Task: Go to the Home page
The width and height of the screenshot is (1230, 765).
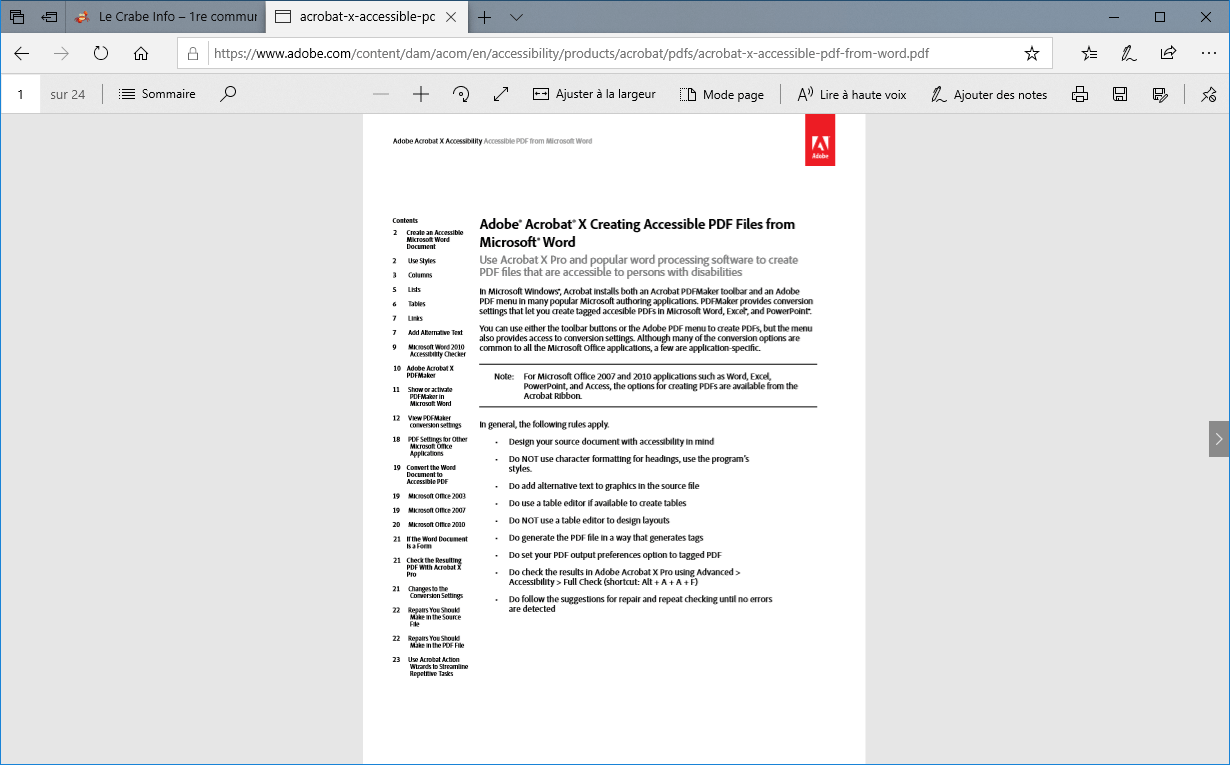Action: [141, 53]
